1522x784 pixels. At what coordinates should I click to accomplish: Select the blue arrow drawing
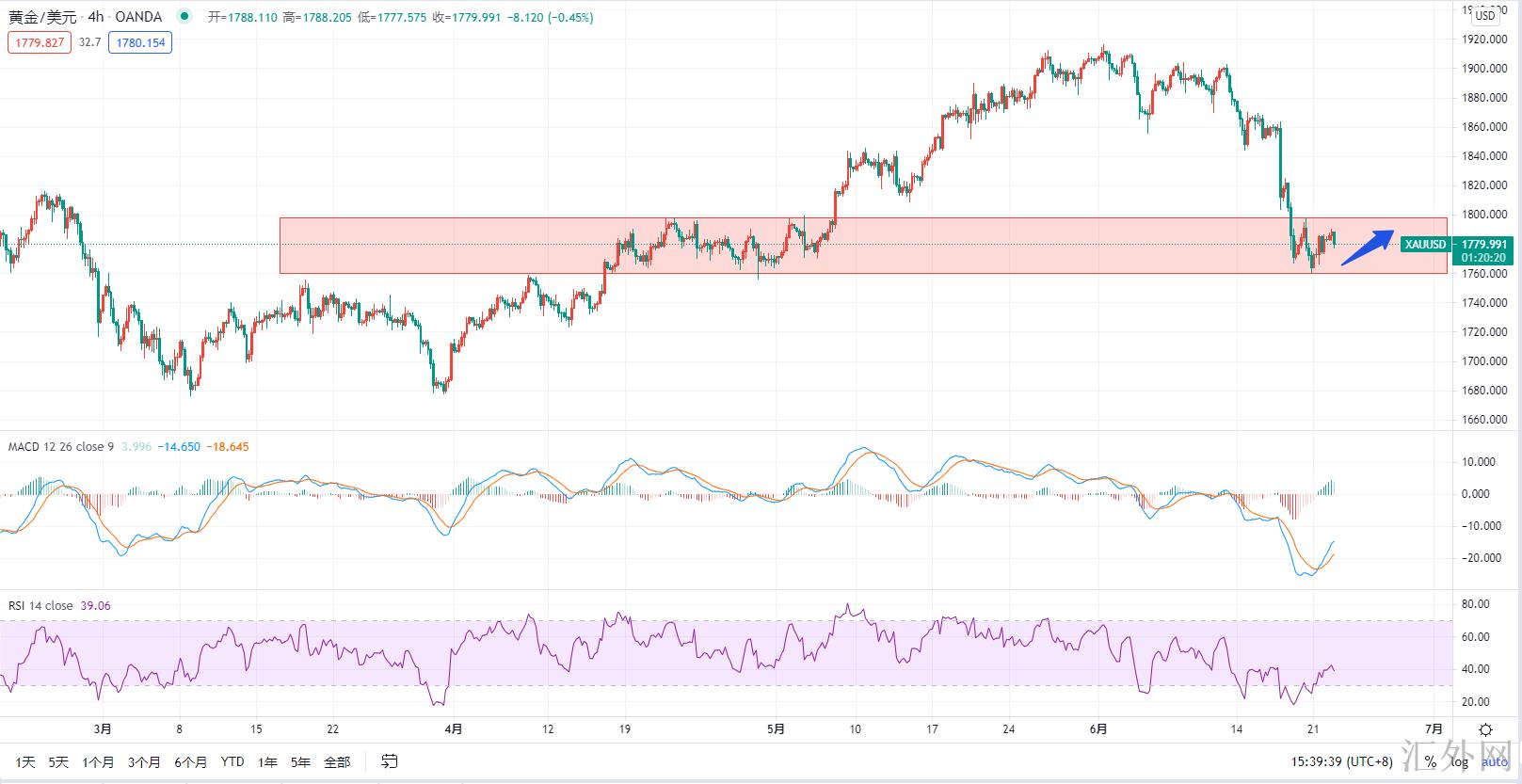(x=1368, y=248)
